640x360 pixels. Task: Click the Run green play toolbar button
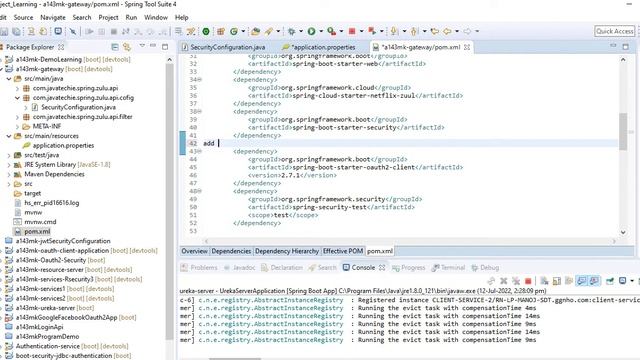point(311,31)
